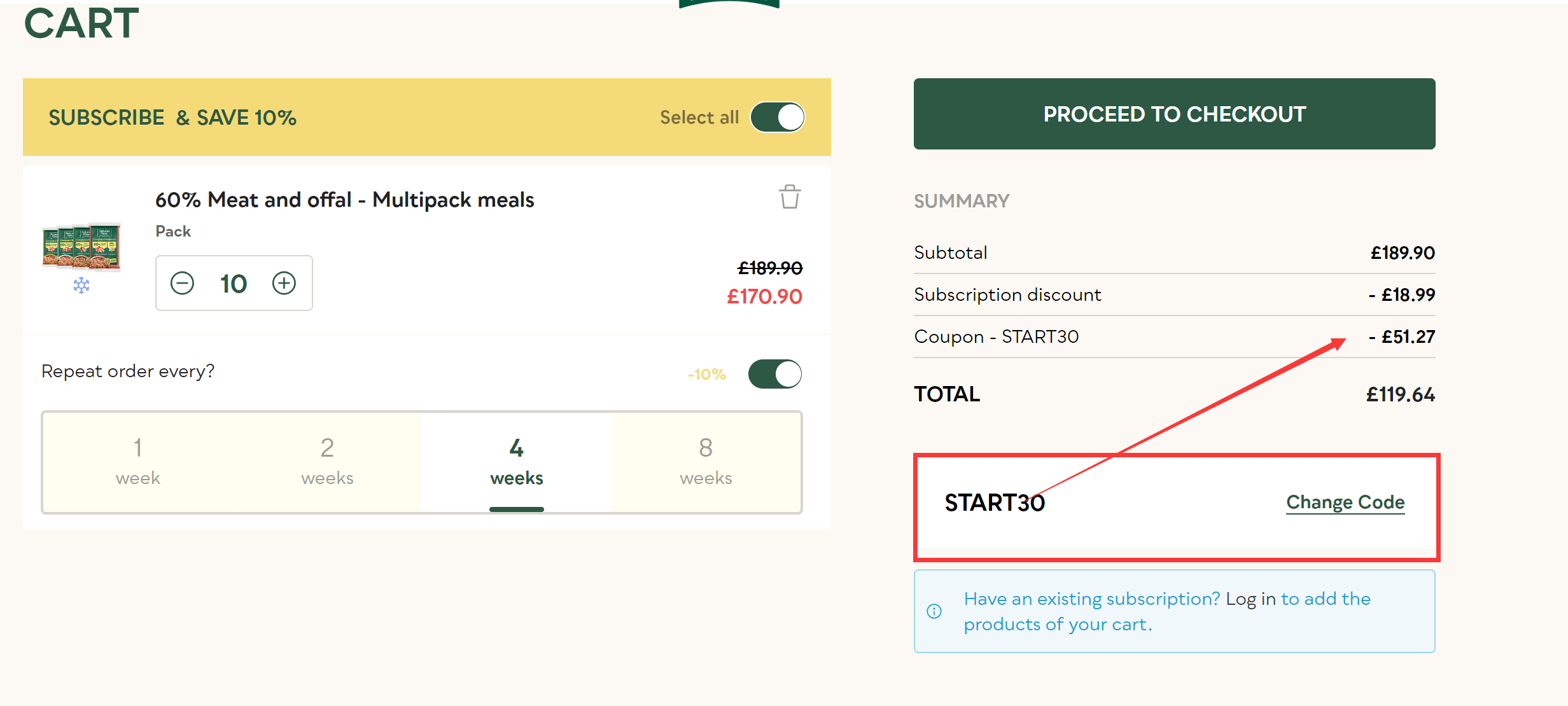
Task: Disable the -10% repeat order toggle
Action: [x=774, y=374]
